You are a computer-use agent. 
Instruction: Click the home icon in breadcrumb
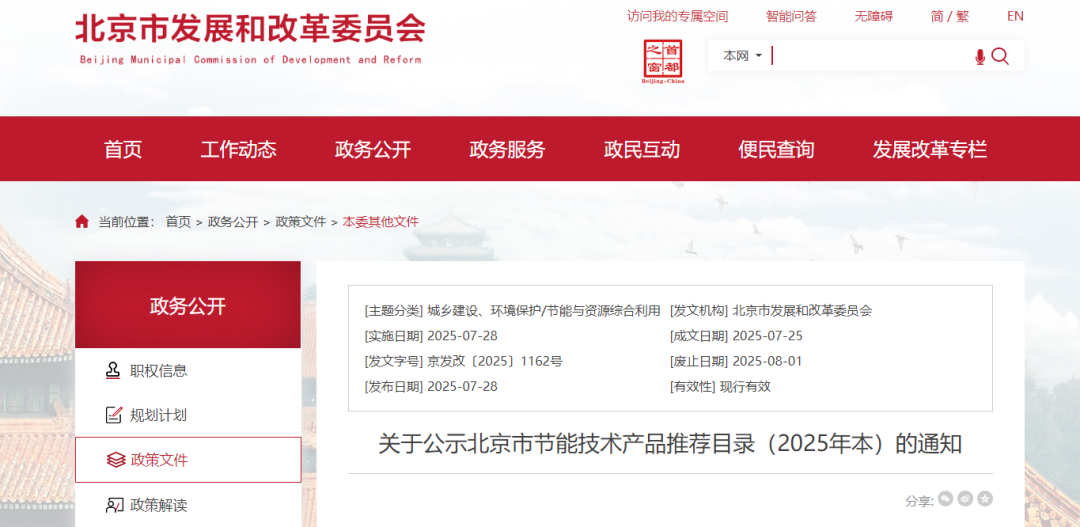point(82,221)
